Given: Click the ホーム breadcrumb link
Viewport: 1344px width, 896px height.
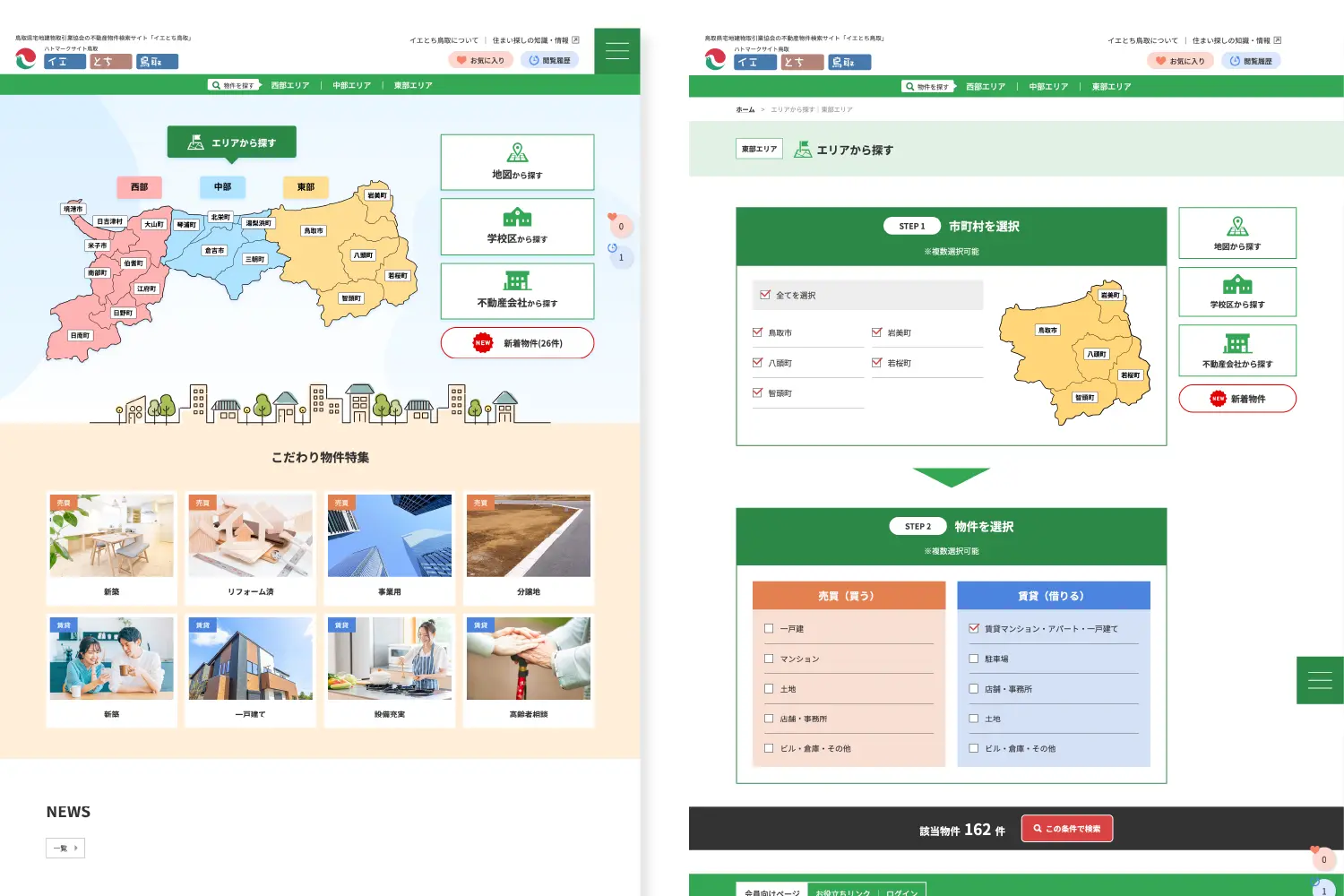Looking at the screenshot, I should pyautogui.click(x=745, y=109).
